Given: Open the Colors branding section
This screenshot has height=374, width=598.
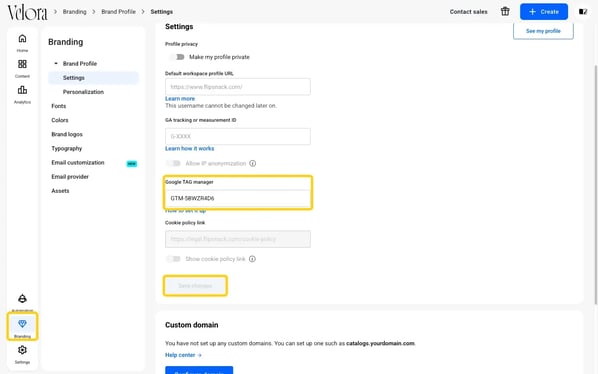Looking at the screenshot, I should point(59,120).
